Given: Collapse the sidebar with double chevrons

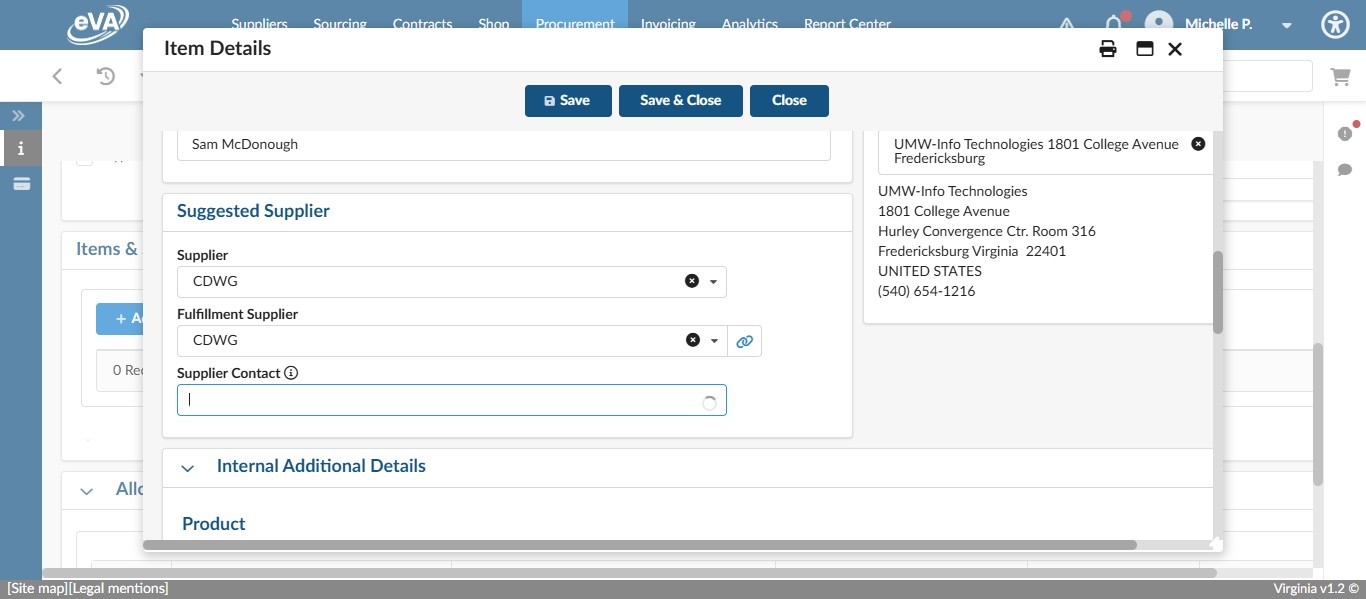Looking at the screenshot, I should 18,115.
